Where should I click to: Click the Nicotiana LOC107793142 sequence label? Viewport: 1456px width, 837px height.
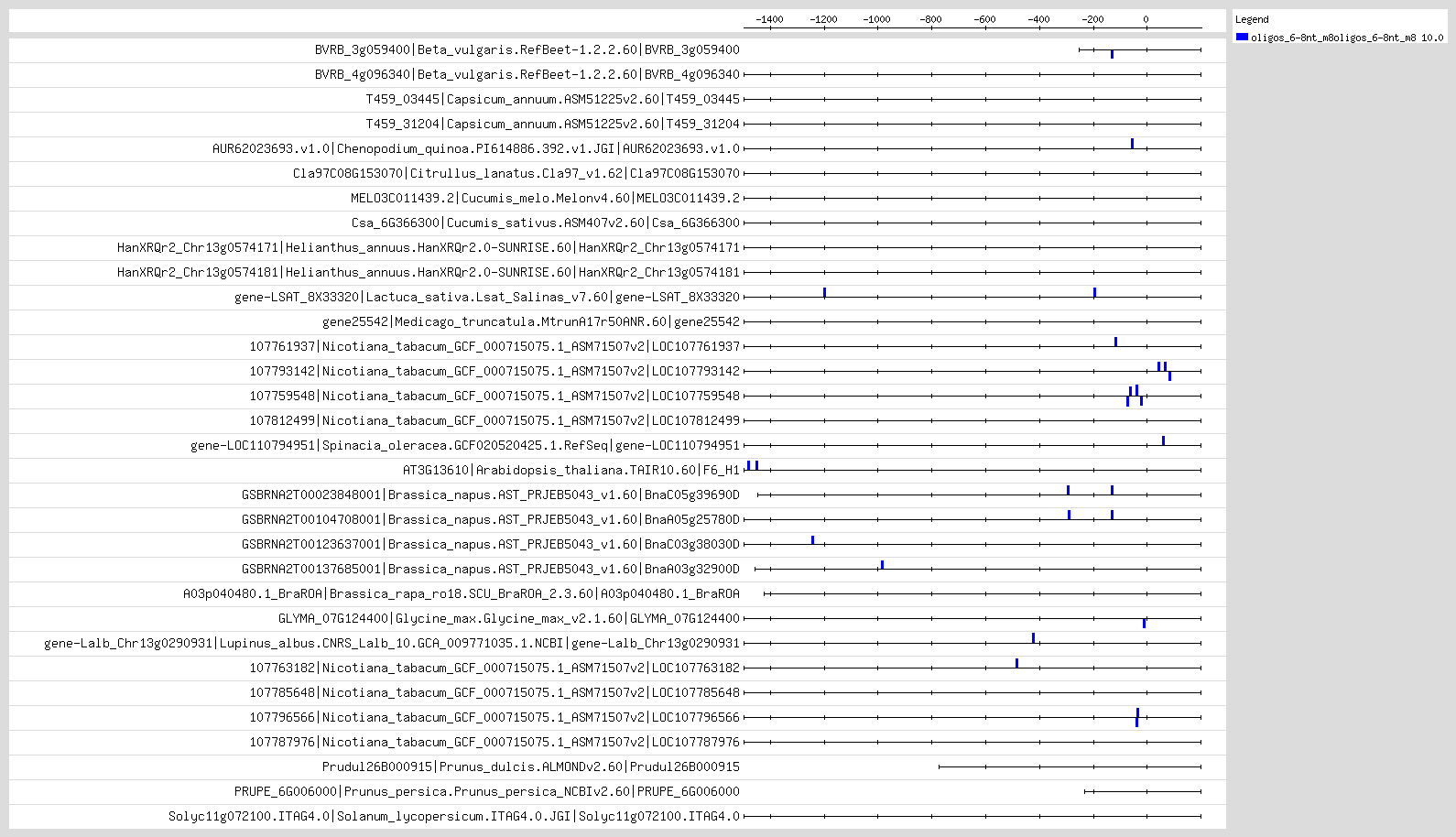tap(494, 371)
